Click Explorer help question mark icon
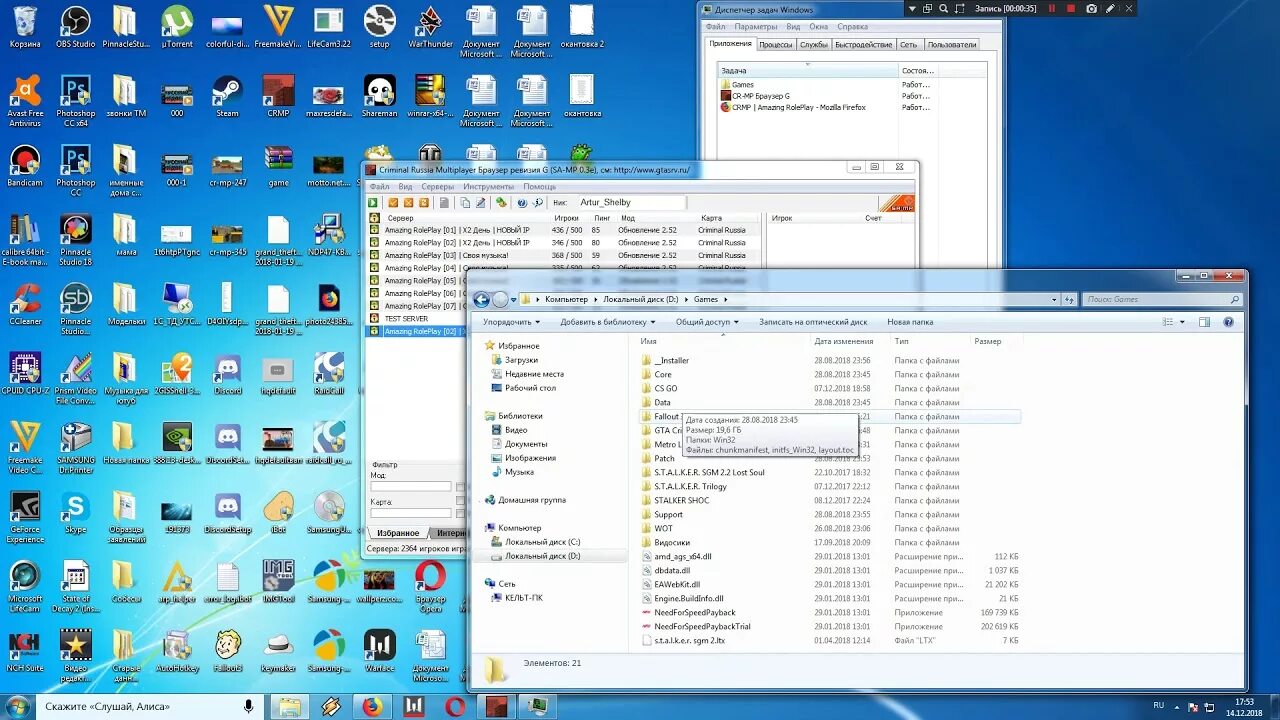This screenshot has width=1280, height=720. tap(1229, 322)
